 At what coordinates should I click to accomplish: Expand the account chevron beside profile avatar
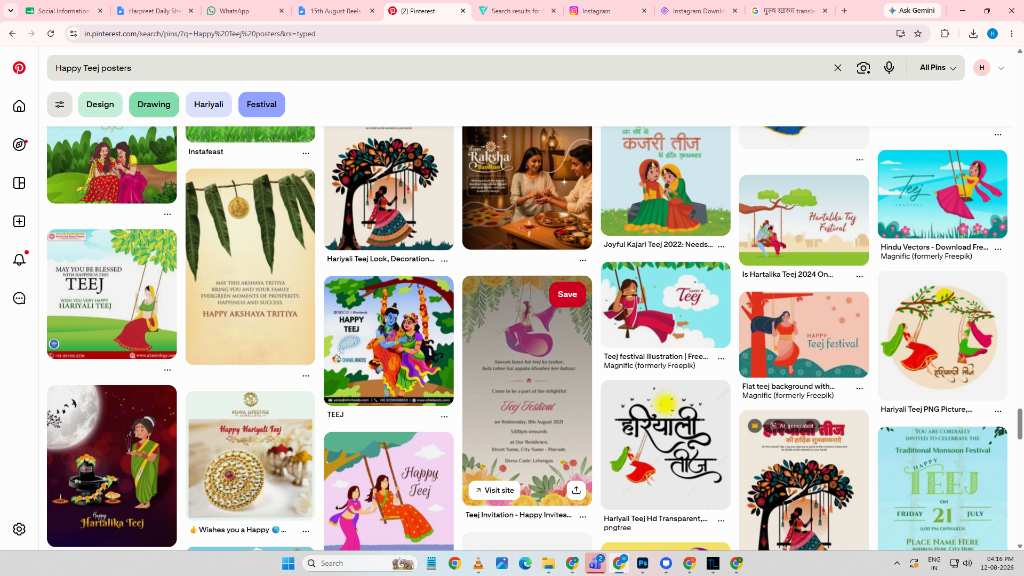pos(1000,68)
